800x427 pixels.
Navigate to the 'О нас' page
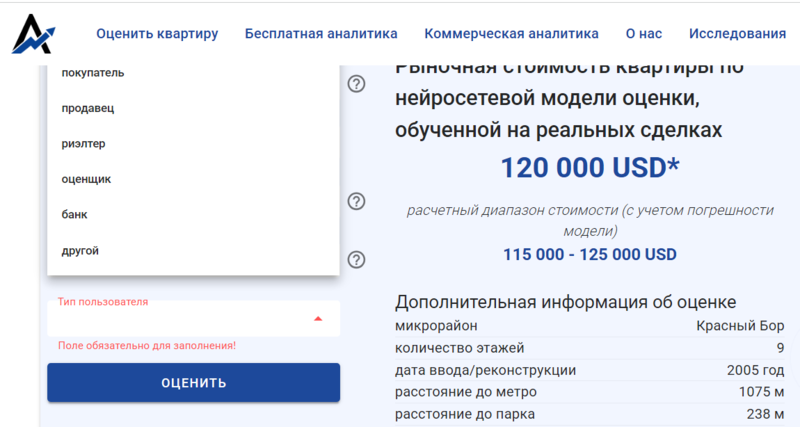pyautogui.click(x=644, y=34)
